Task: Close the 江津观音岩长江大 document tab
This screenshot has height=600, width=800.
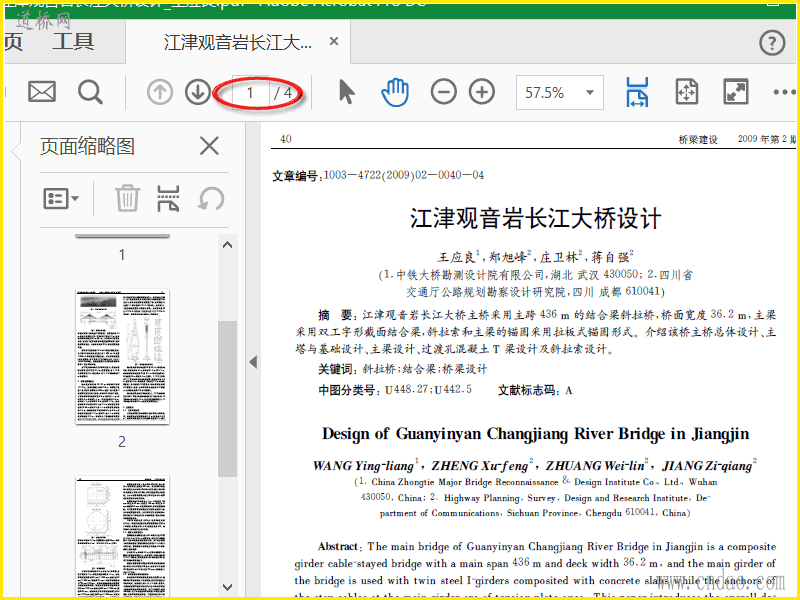Action: [334, 41]
